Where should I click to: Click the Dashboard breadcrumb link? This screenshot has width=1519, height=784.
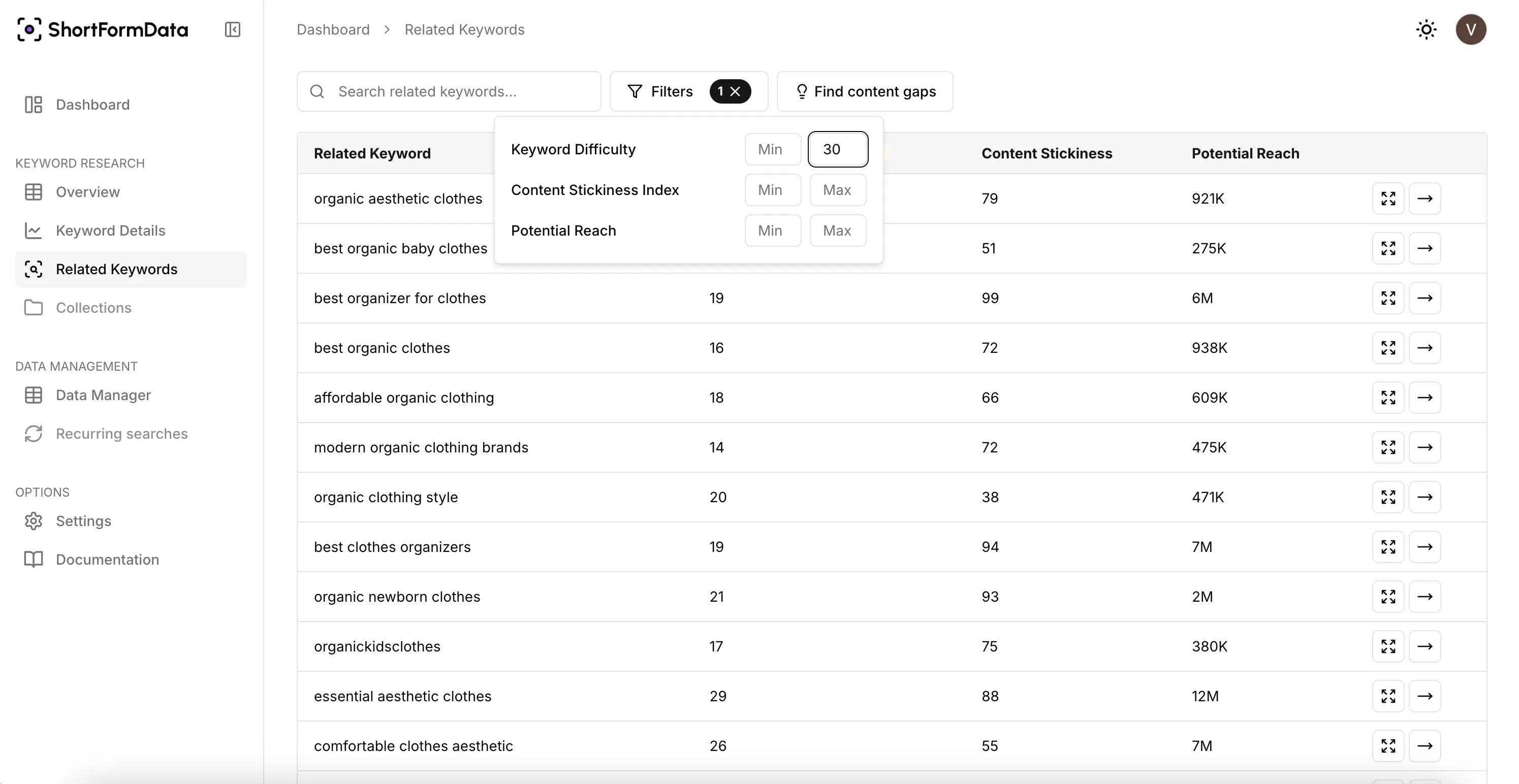[x=333, y=29]
